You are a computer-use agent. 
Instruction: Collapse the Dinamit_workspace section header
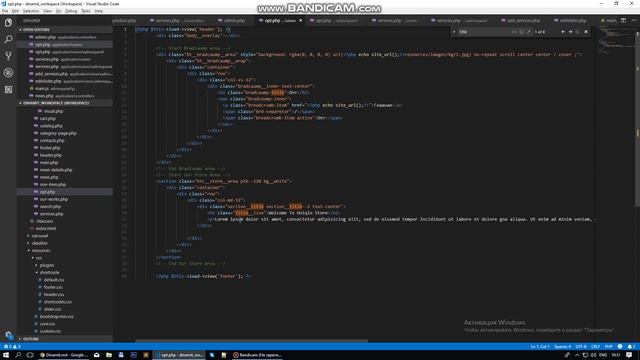click(64, 103)
